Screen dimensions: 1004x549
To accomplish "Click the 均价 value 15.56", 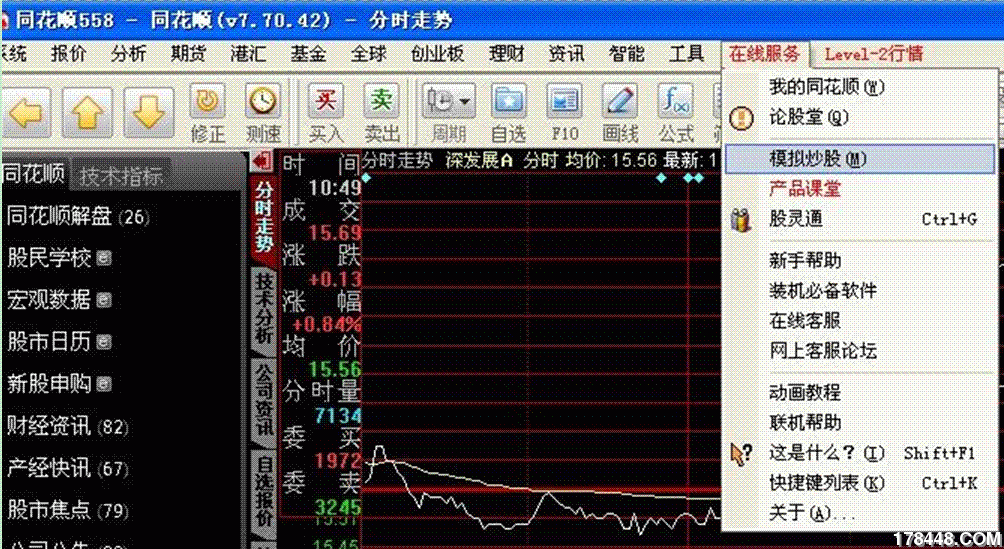I will (x=335, y=370).
